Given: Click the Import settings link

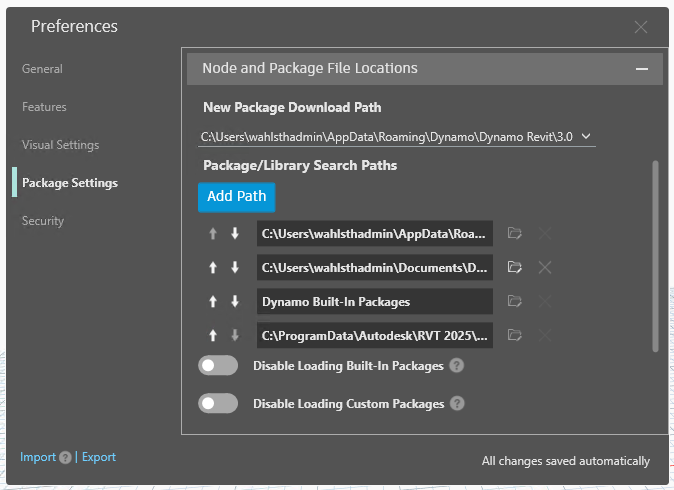Looking at the screenshot, I should 38,457.
